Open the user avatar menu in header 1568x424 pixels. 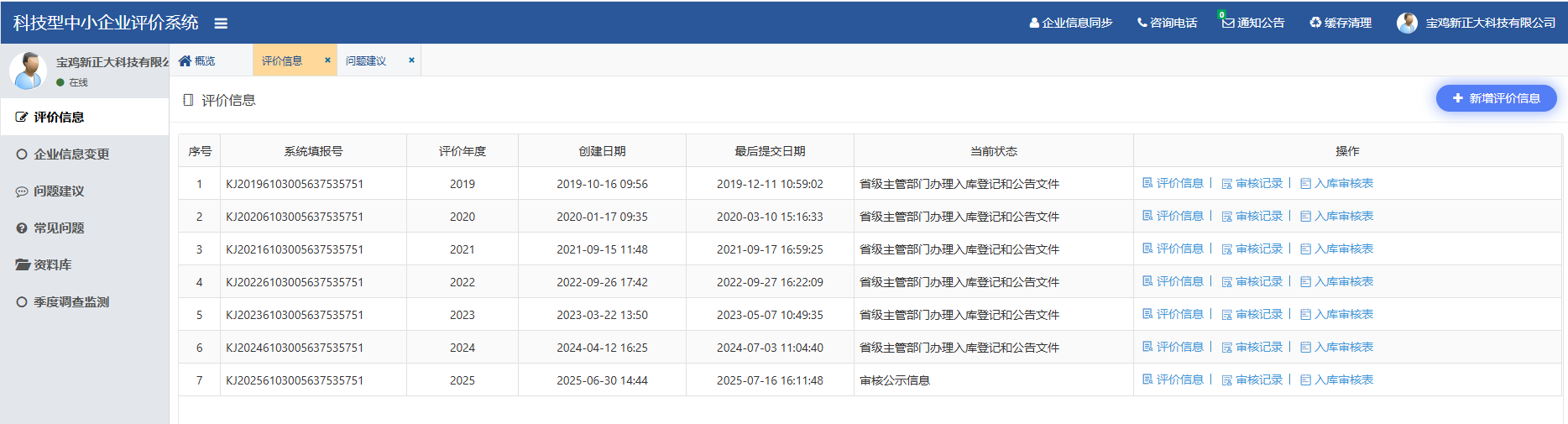coord(1407,24)
